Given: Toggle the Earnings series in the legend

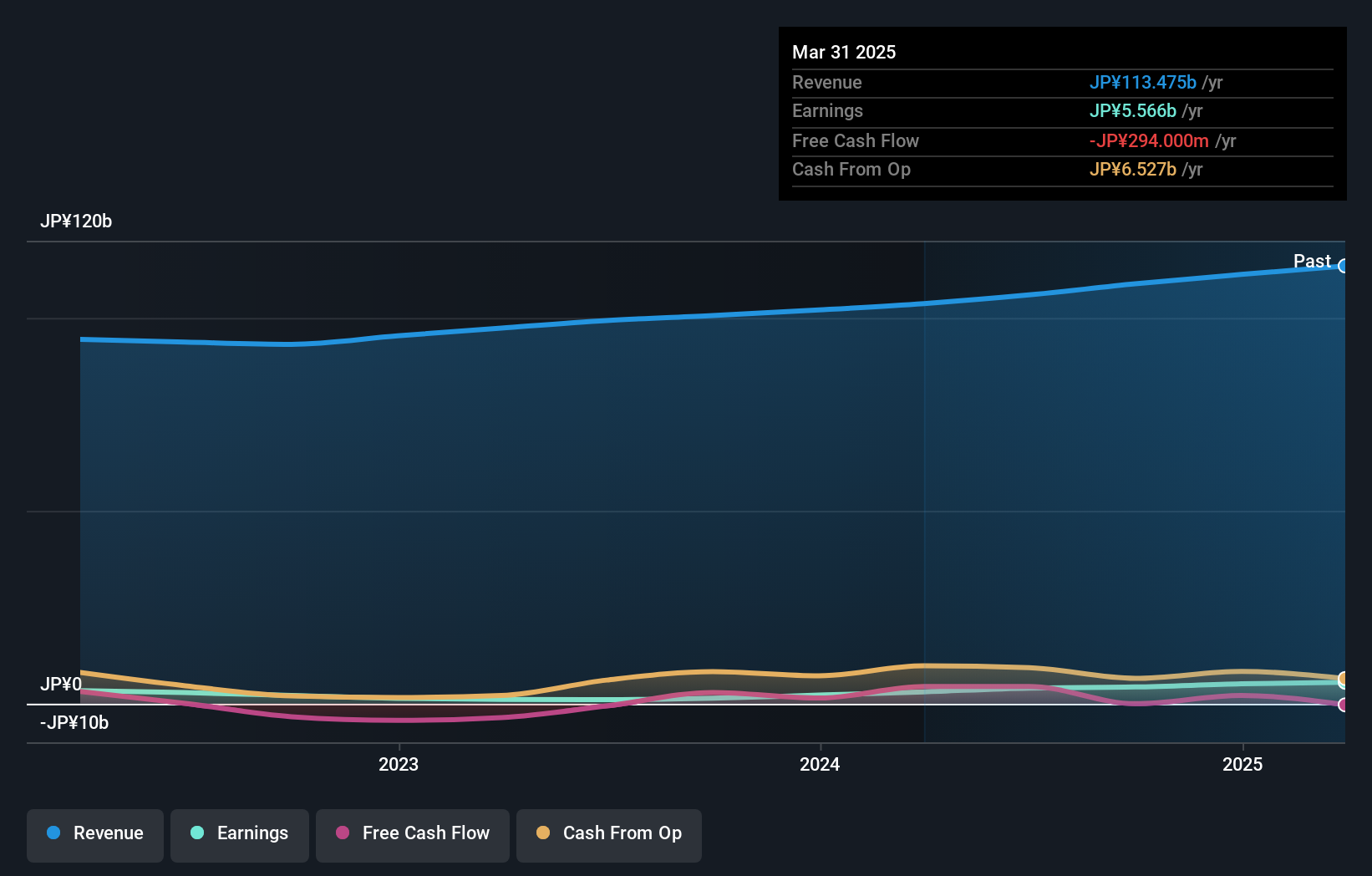Looking at the screenshot, I should (x=240, y=835).
